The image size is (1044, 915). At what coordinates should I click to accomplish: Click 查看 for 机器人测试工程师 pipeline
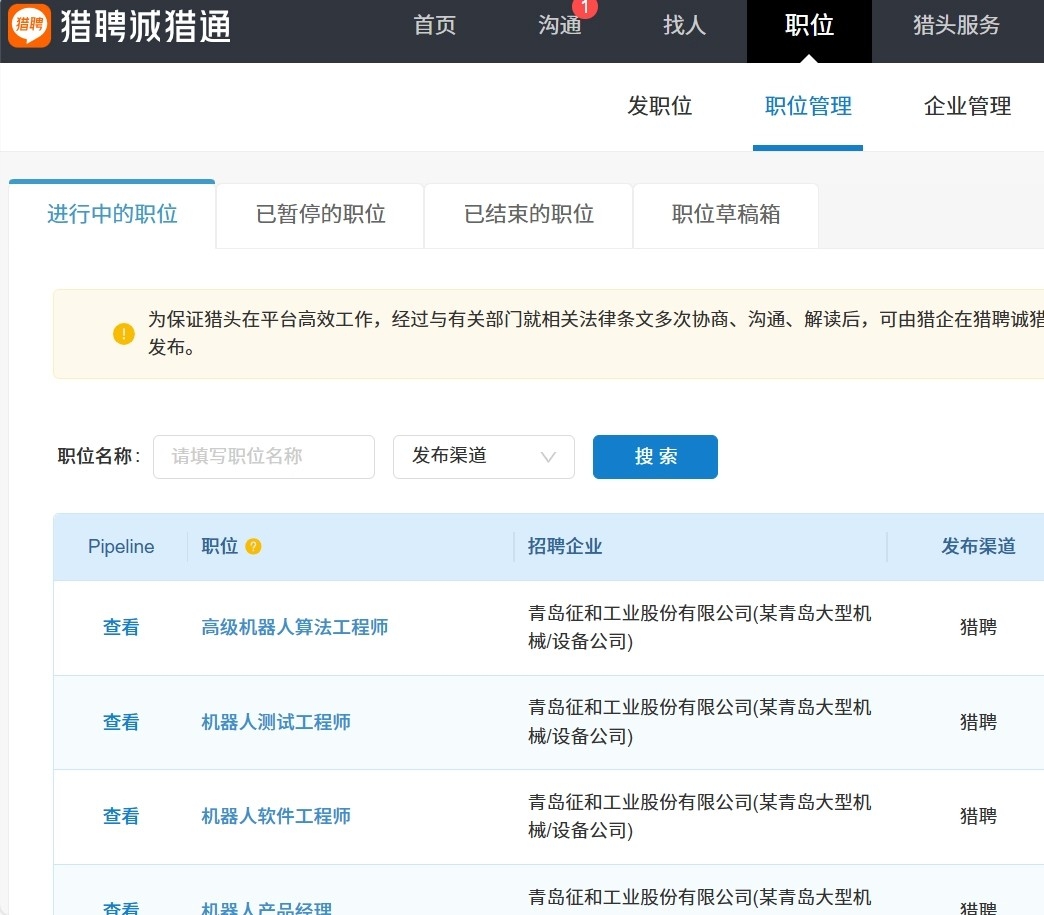[x=121, y=722]
